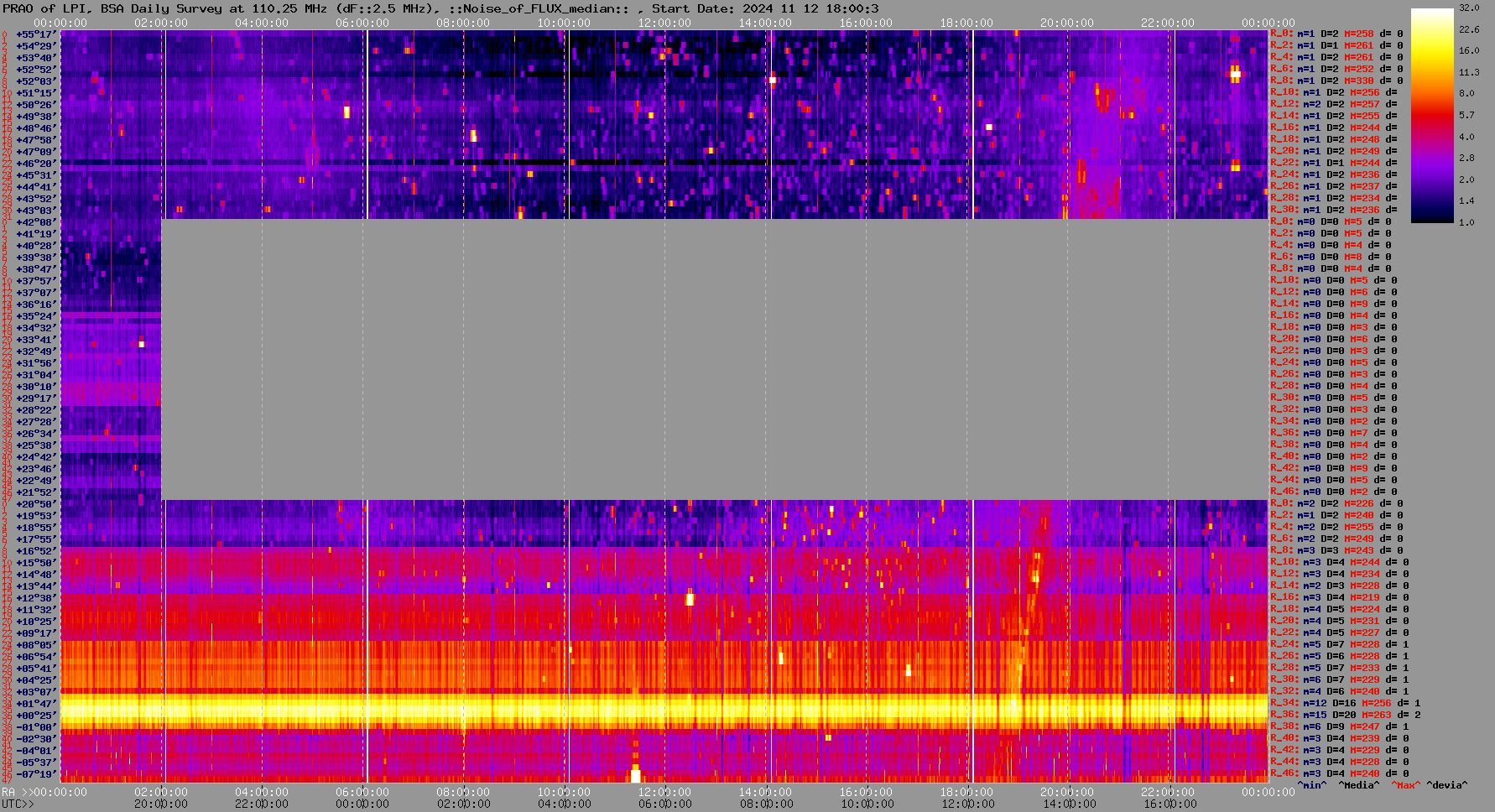Click row 'R_2: m=1 D=1 M=261'

(1336, 45)
